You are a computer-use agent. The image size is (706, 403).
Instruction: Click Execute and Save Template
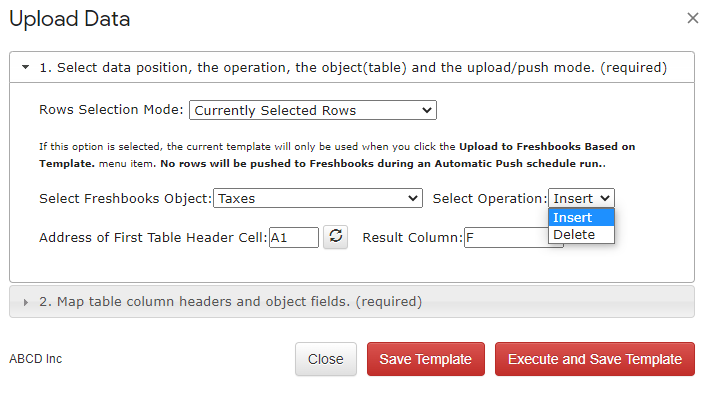[595, 359]
